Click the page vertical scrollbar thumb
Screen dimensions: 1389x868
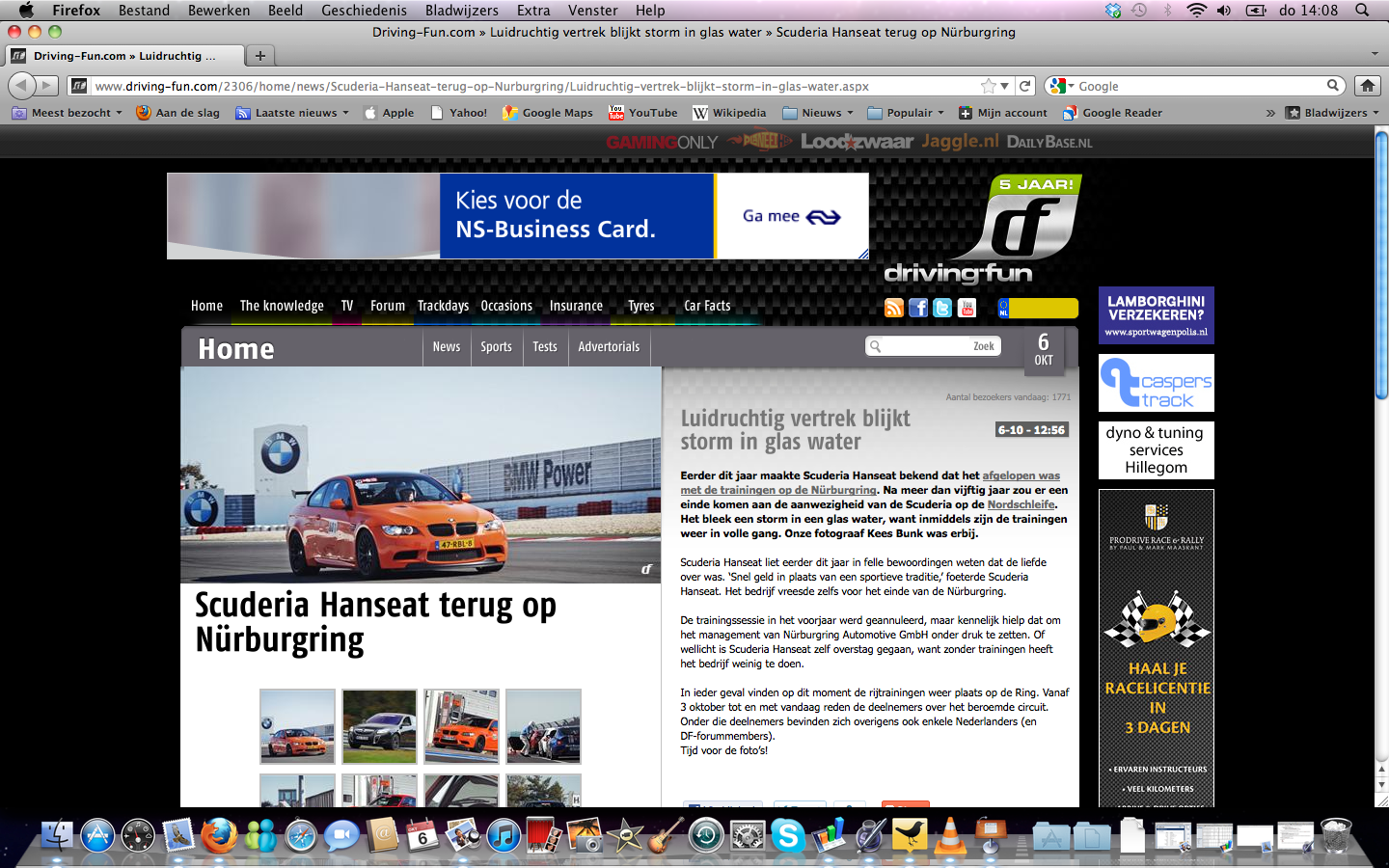click(x=1381, y=265)
